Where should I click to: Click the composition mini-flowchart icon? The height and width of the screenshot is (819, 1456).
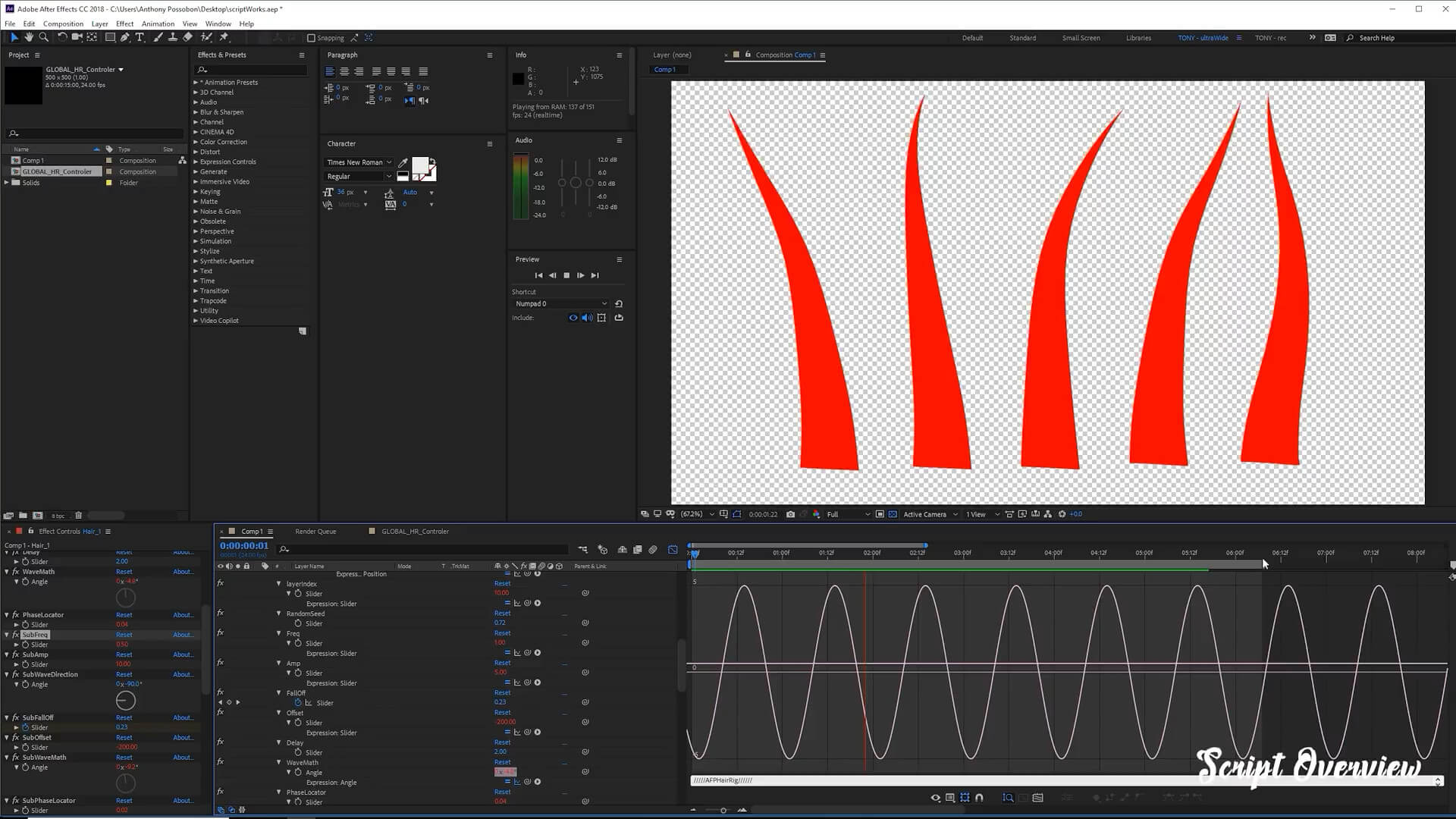tap(582, 549)
